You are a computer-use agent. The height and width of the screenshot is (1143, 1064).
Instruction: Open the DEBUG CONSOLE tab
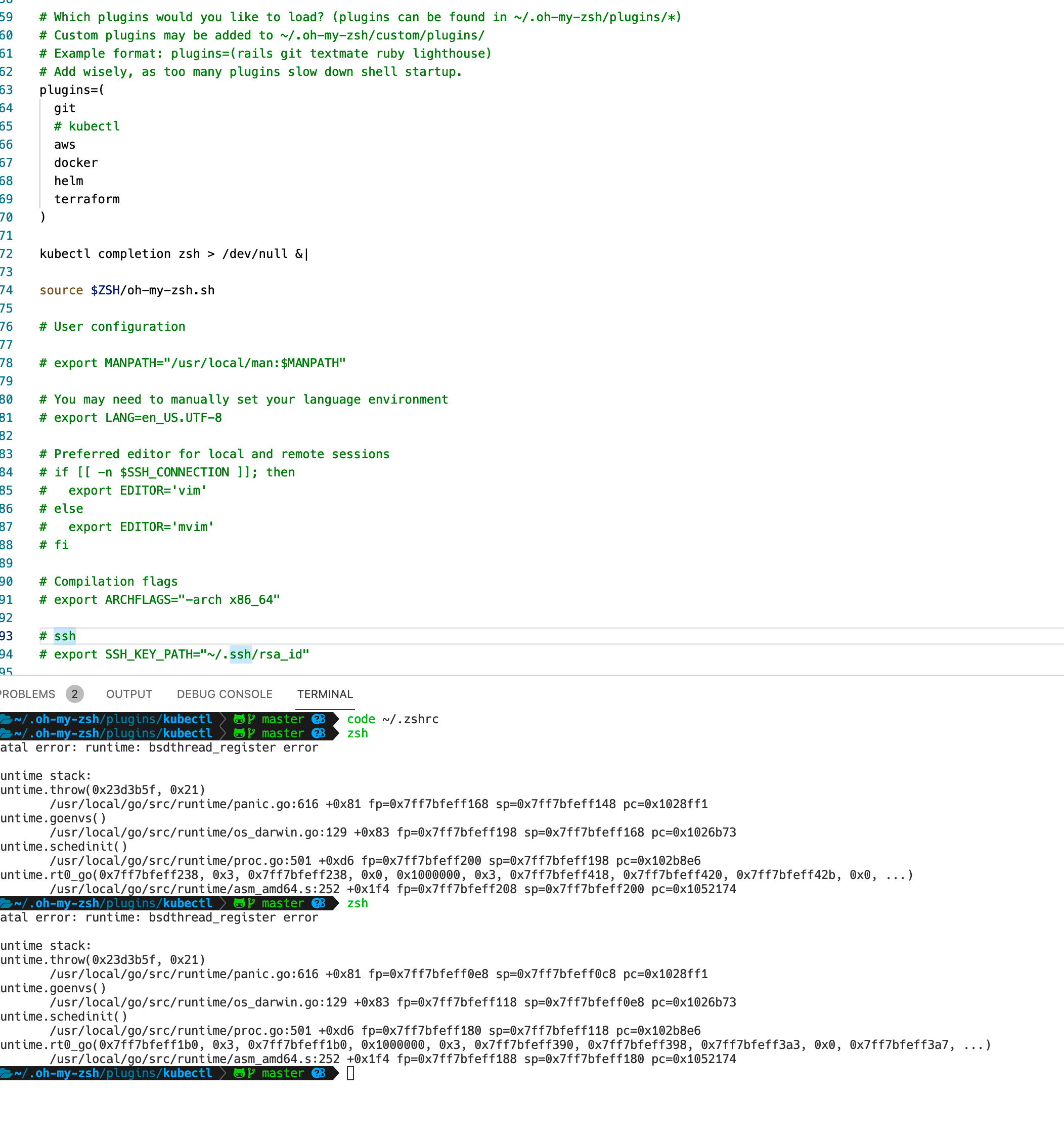[225, 694]
